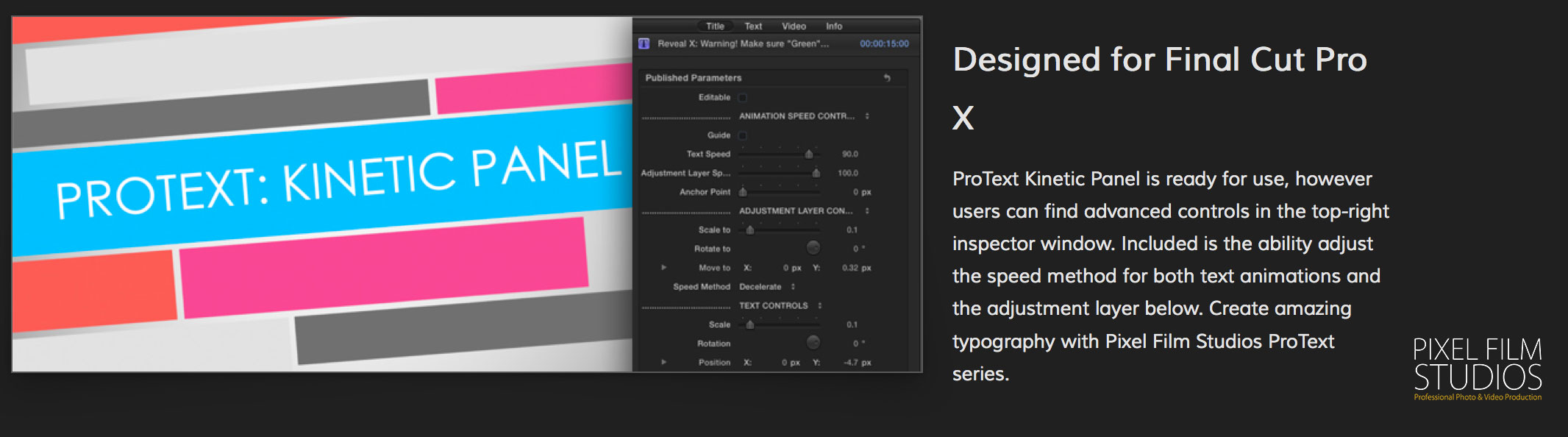Click the Rotate to value 0°
The height and width of the screenshot is (437, 1568).
click(x=858, y=249)
